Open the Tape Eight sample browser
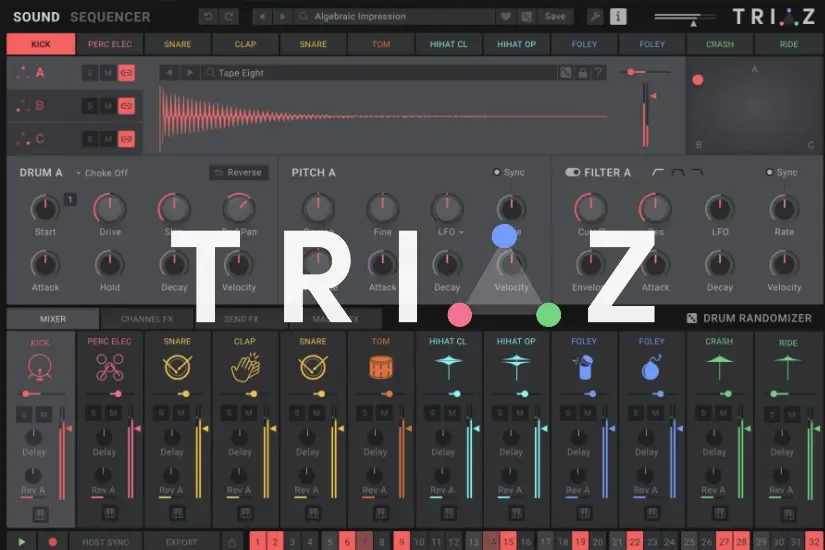The width and height of the screenshot is (825, 550). pos(379,73)
